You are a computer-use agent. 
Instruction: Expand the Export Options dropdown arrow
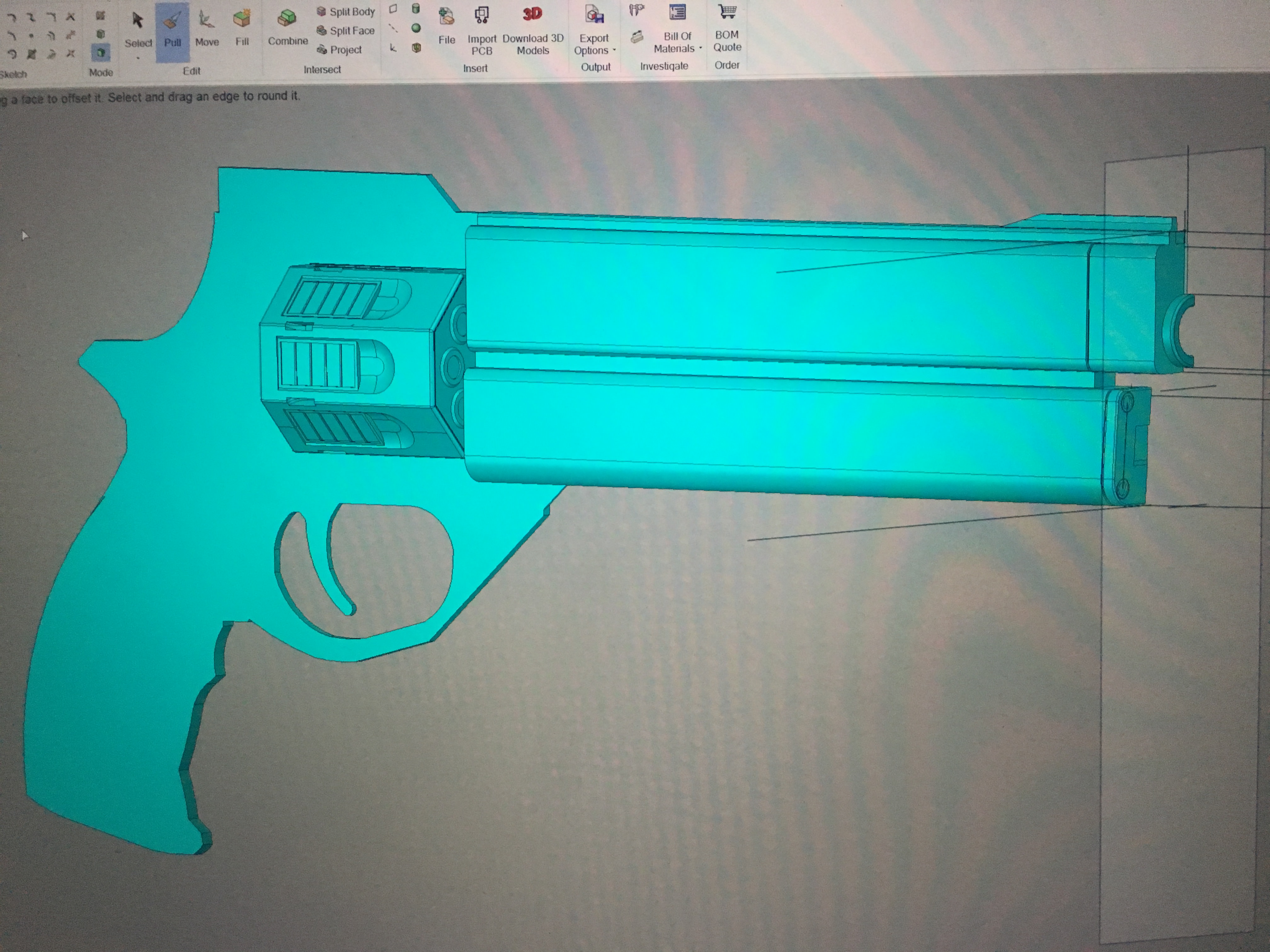(x=614, y=50)
